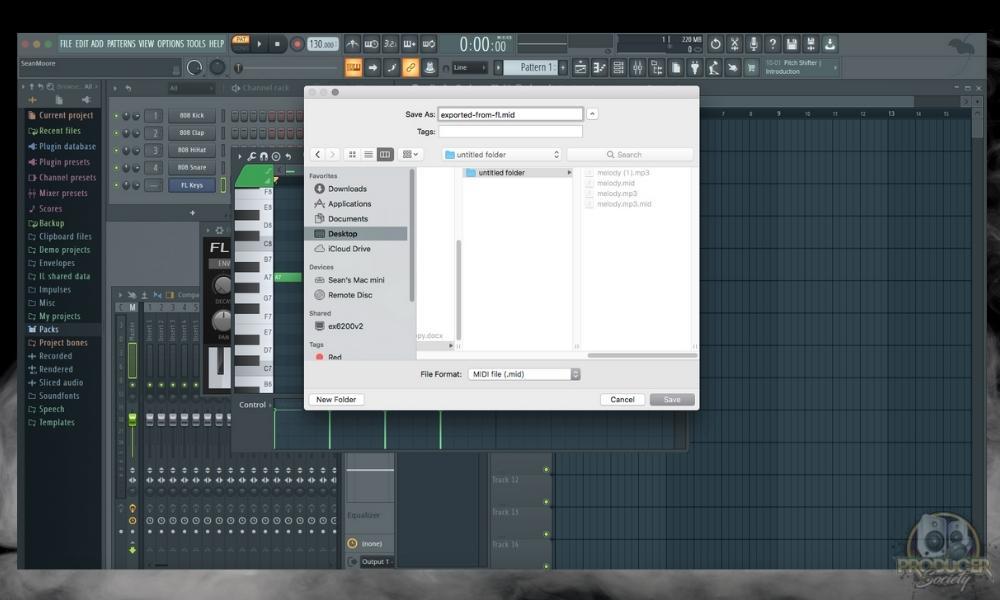Click the Tags input field

510,131
